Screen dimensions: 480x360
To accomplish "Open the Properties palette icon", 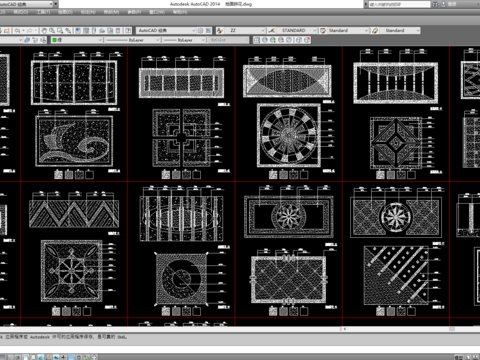I will point(78,31).
